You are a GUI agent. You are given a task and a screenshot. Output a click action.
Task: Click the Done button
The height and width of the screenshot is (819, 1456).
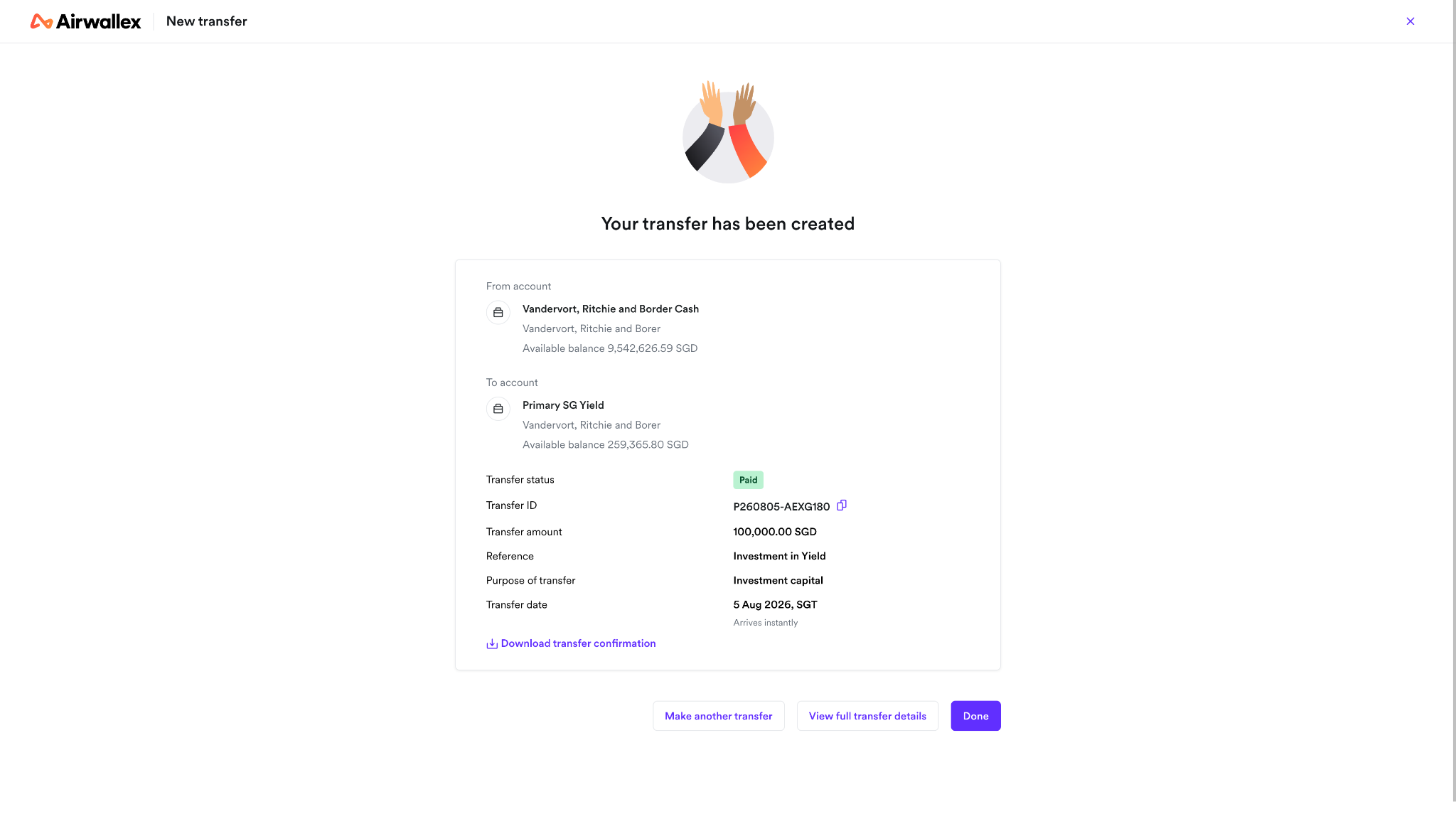click(976, 716)
